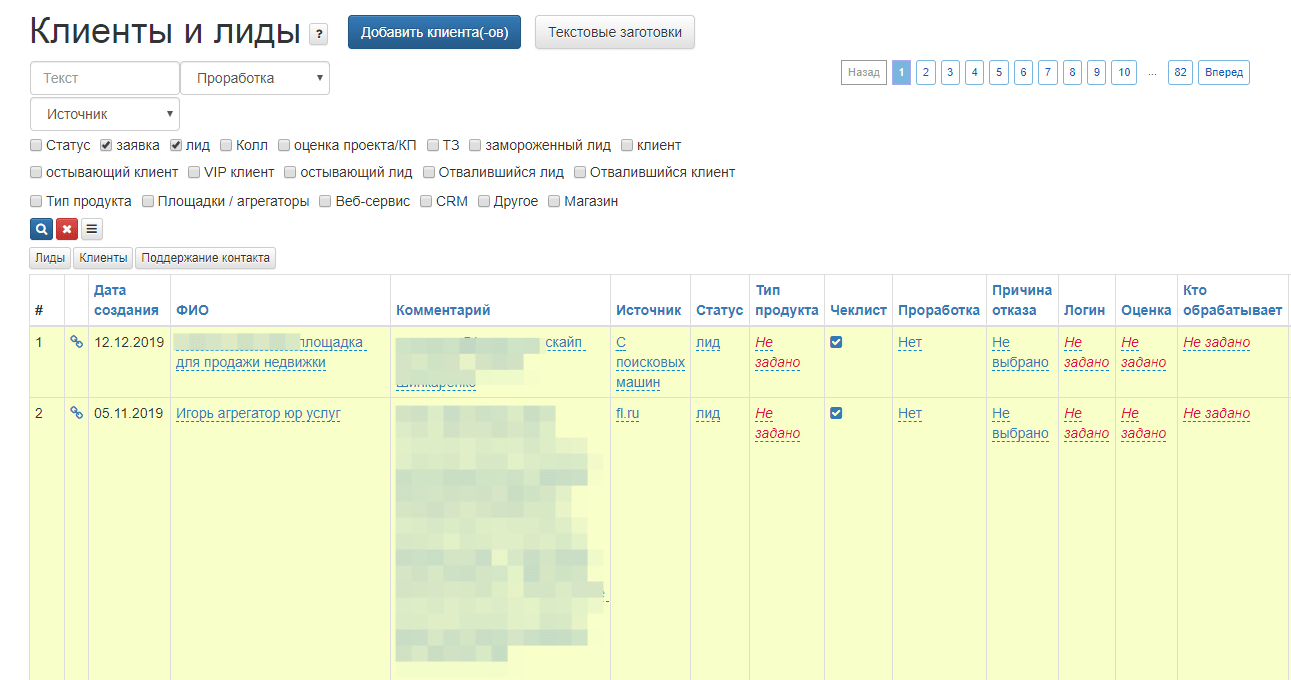Viewport: 1291px width, 680px height.
Task: Go to page 5 in pagination
Action: click(999, 73)
